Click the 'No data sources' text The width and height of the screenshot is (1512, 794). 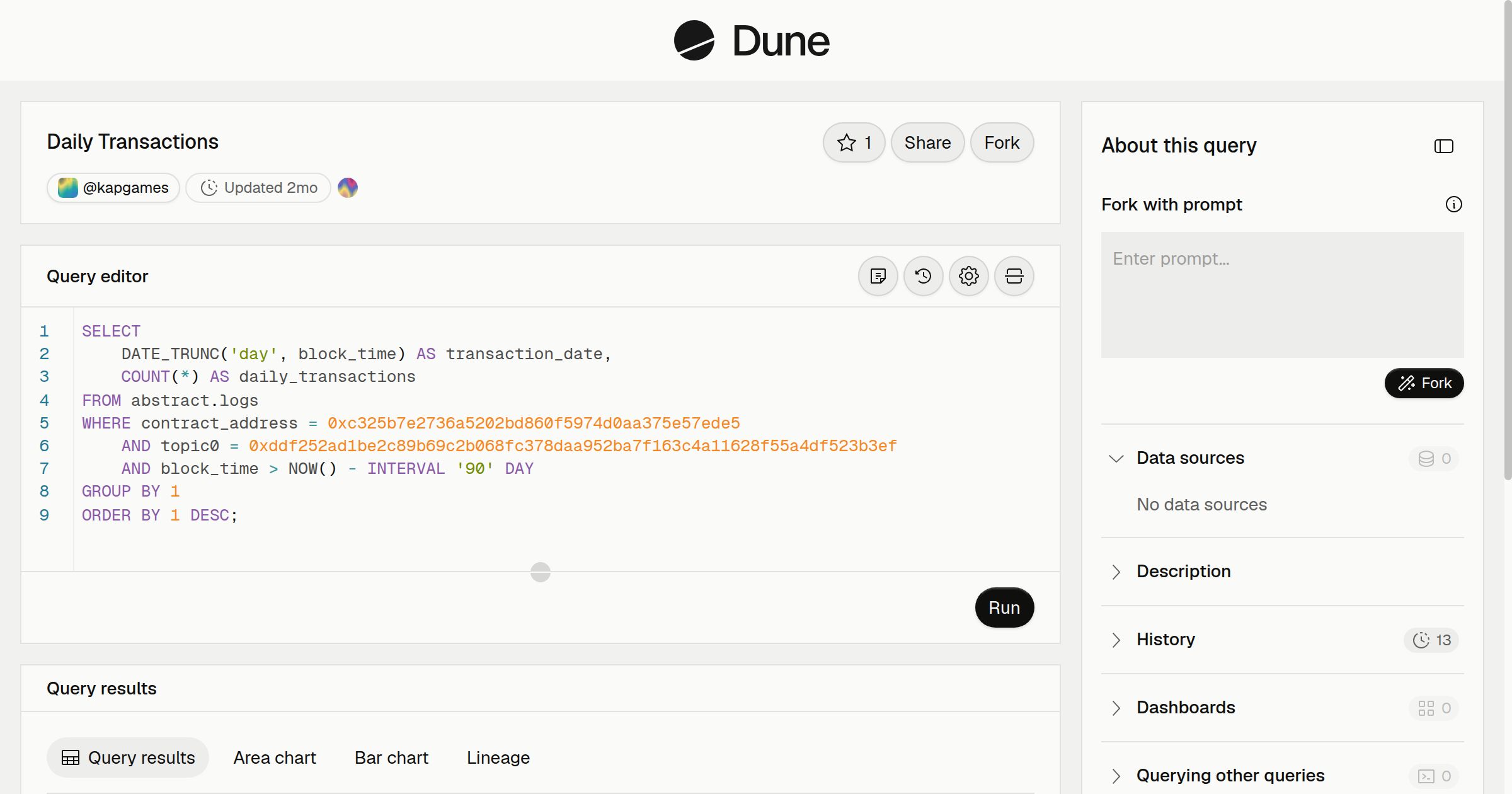point(1201,504)
